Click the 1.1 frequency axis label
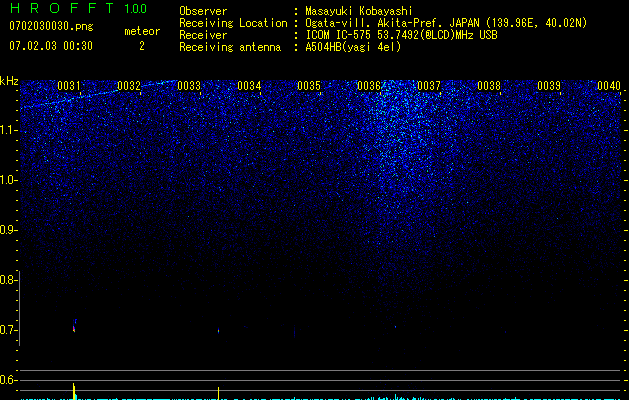629x400 pixels. 8,130
